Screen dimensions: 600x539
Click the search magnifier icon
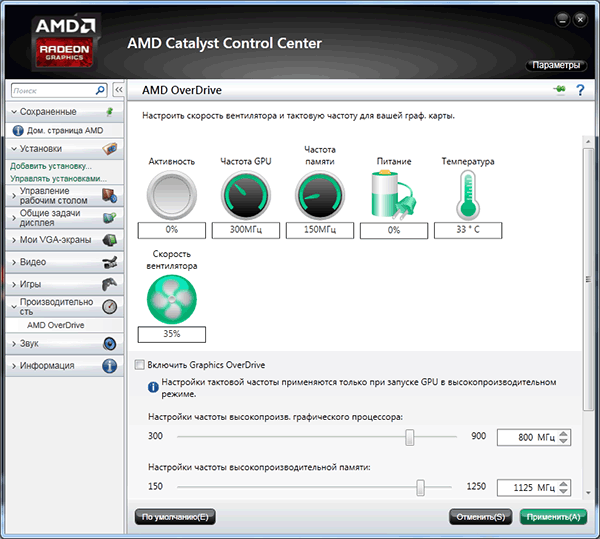point(100,91)
